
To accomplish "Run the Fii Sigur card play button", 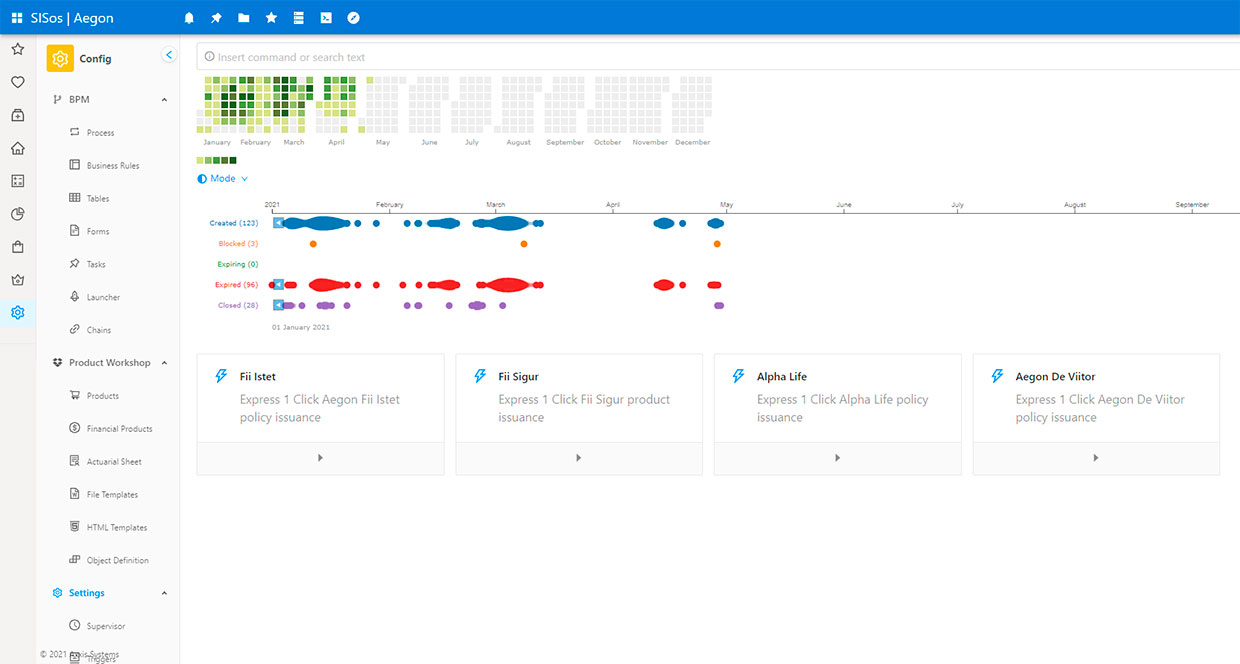I will (x=579, y=458).
